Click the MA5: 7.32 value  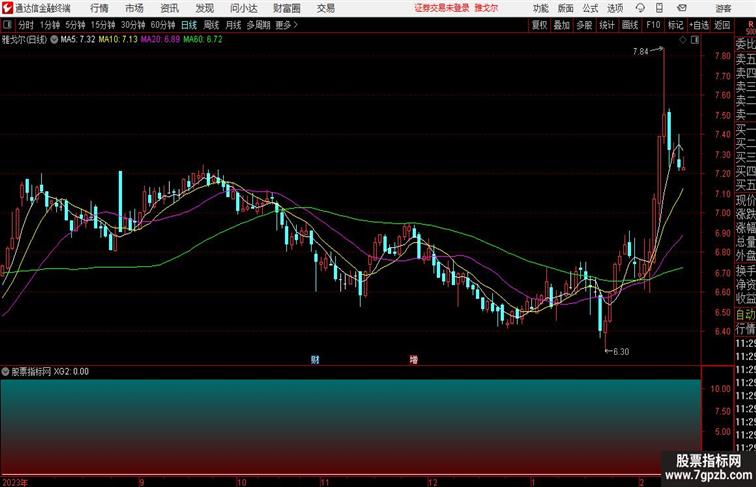[x=78, y=40]
